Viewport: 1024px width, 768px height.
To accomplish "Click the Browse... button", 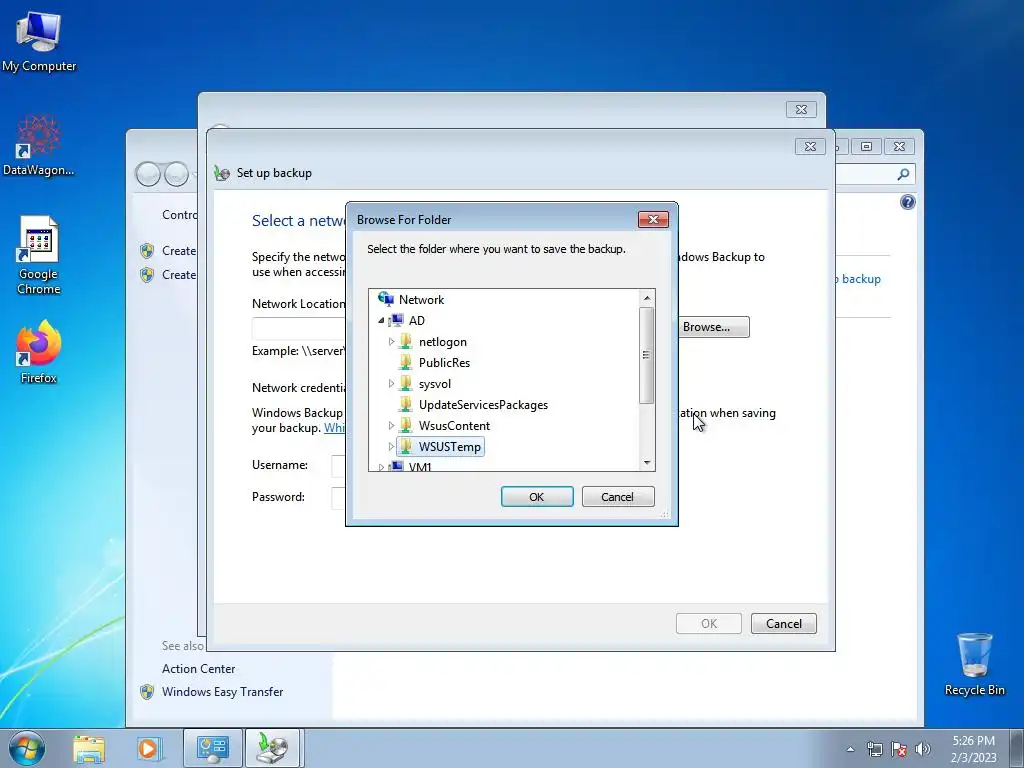I will pyautogui.click(x=712, y=327).
